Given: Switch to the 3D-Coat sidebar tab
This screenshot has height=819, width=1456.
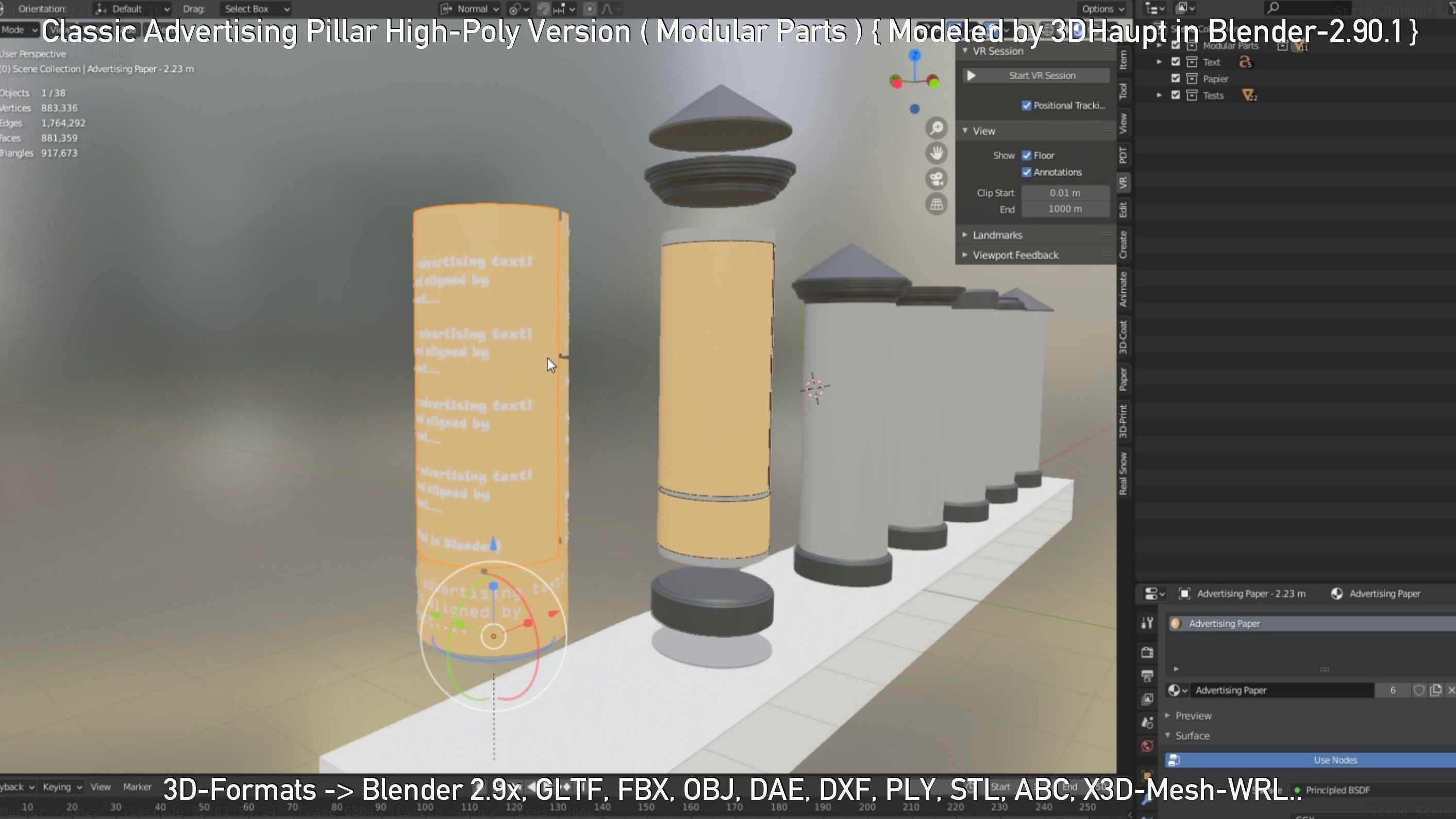Looking at the screenshot, I should click(x=1124, y=337).
